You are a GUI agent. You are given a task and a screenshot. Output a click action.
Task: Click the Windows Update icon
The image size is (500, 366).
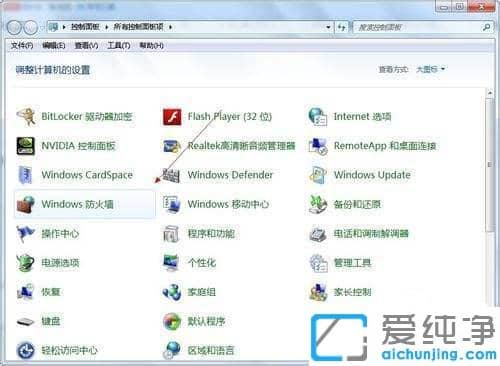(318, 175)
